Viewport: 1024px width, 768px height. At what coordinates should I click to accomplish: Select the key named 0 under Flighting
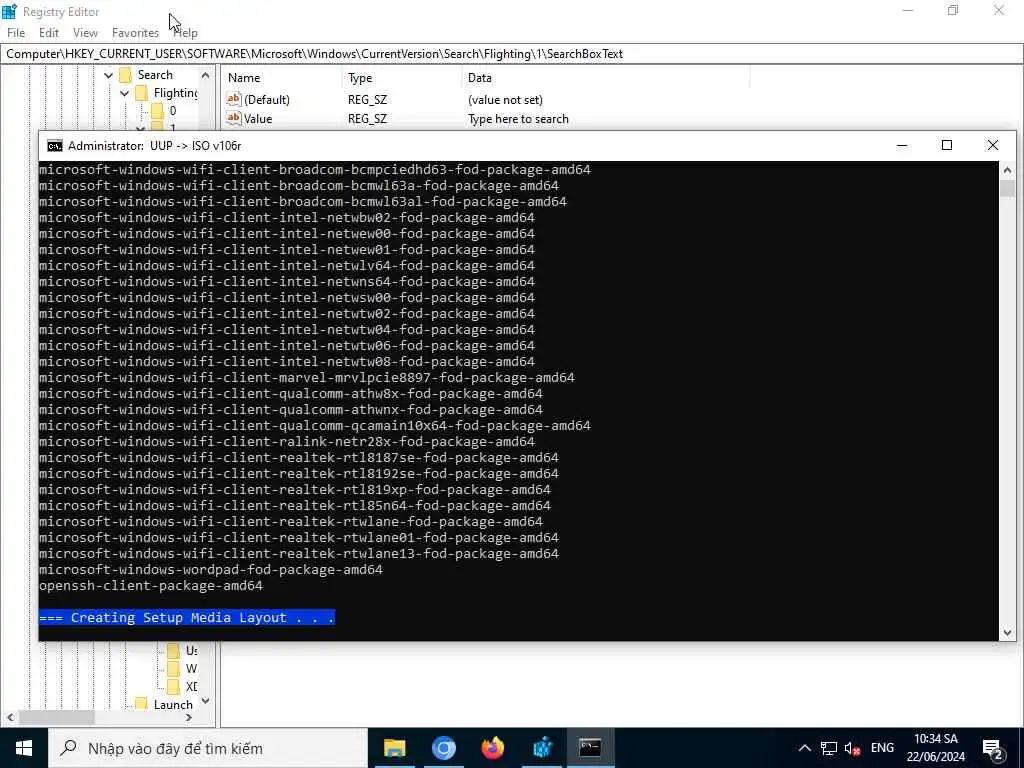pyautogui.click(x=172, y=111)
